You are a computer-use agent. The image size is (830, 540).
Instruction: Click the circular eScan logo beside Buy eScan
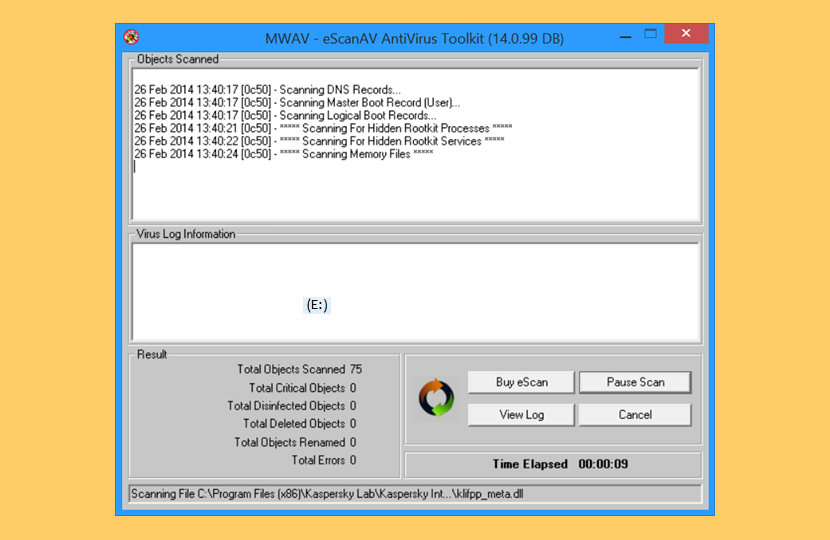click(x=436, y=398)
